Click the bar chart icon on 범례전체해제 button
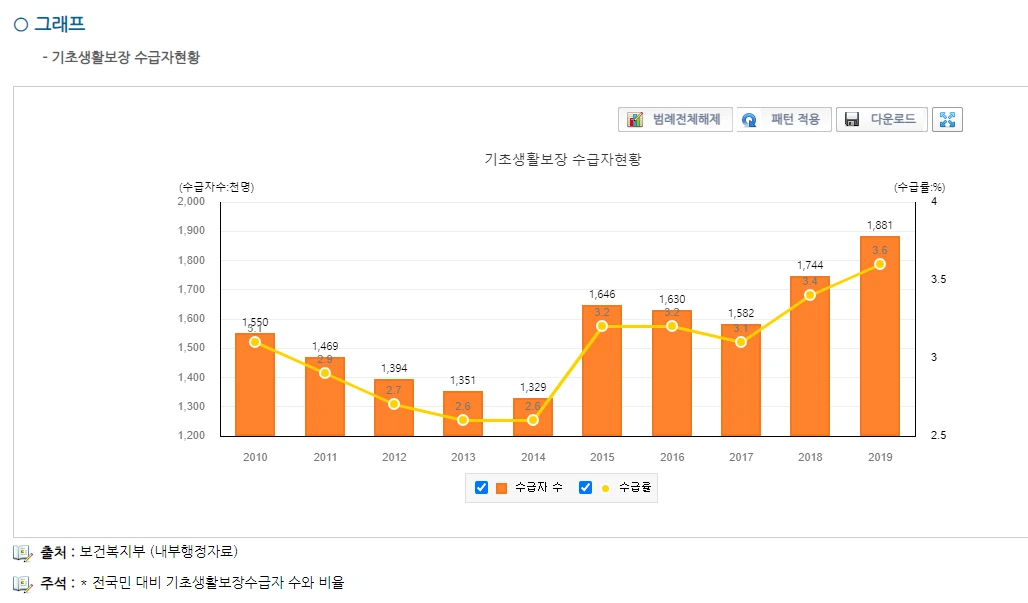The width and height of the screenshot is (1028, 603). pyautogui.click(x=633, y=118)
